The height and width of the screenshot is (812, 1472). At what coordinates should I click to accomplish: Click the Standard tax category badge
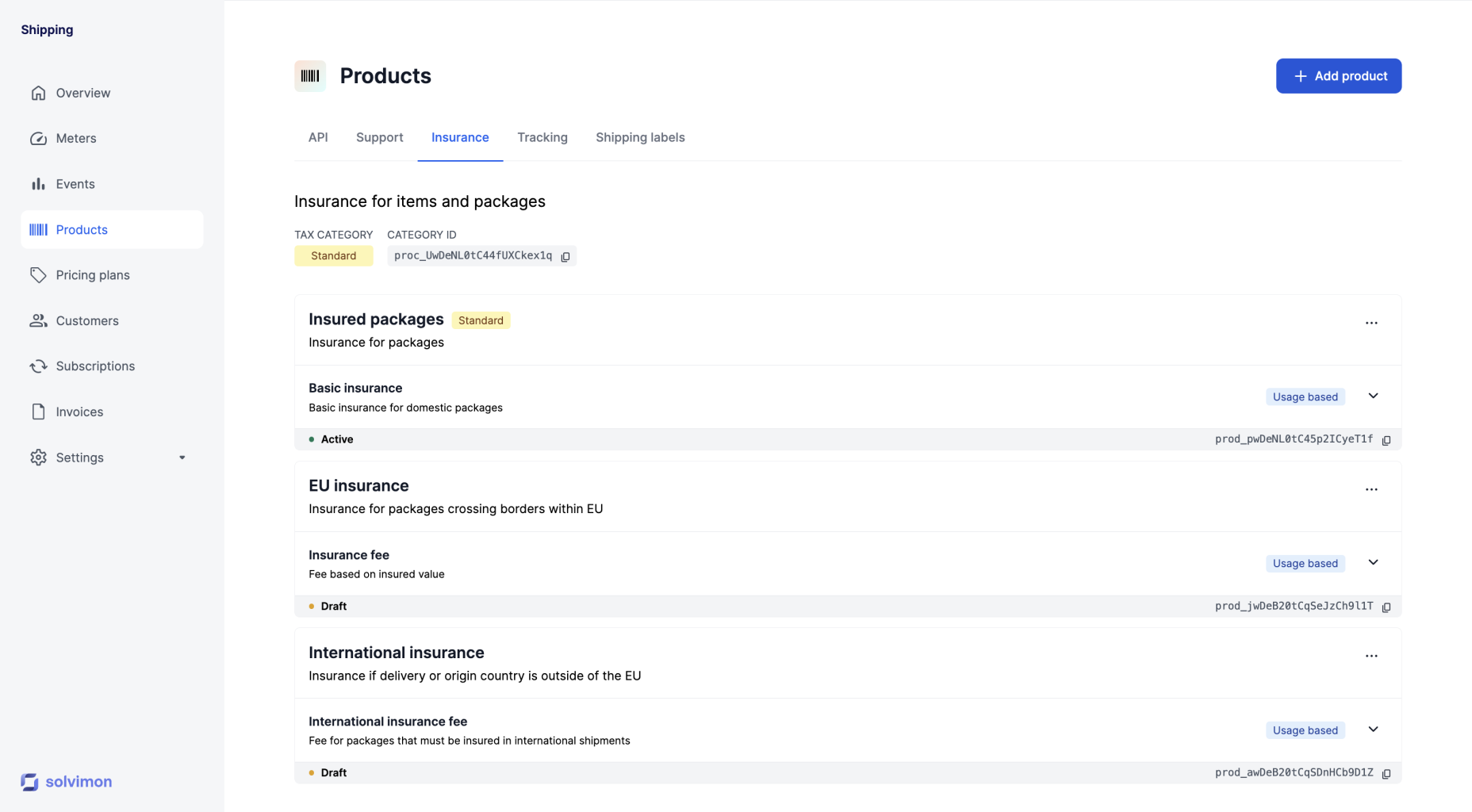click(333, 255)
